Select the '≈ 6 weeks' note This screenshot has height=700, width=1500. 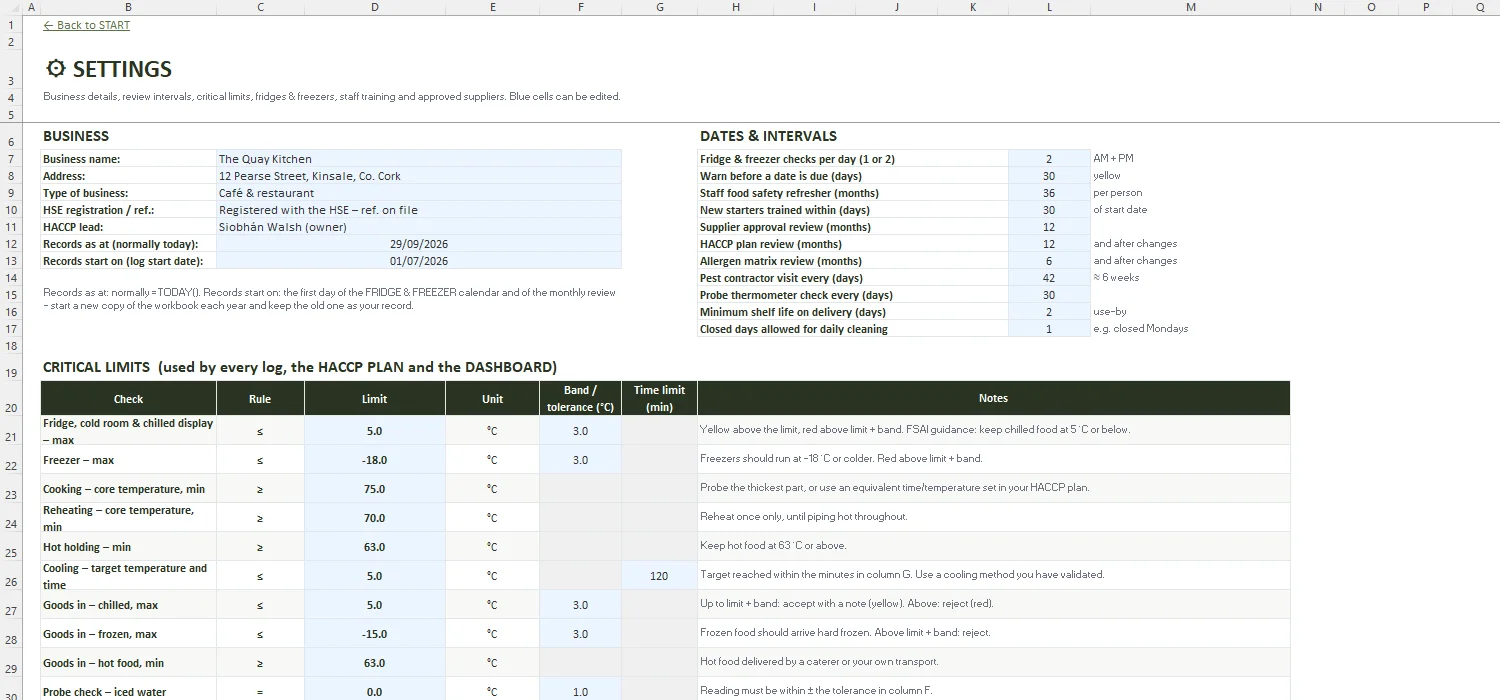tap(1116, 278)
